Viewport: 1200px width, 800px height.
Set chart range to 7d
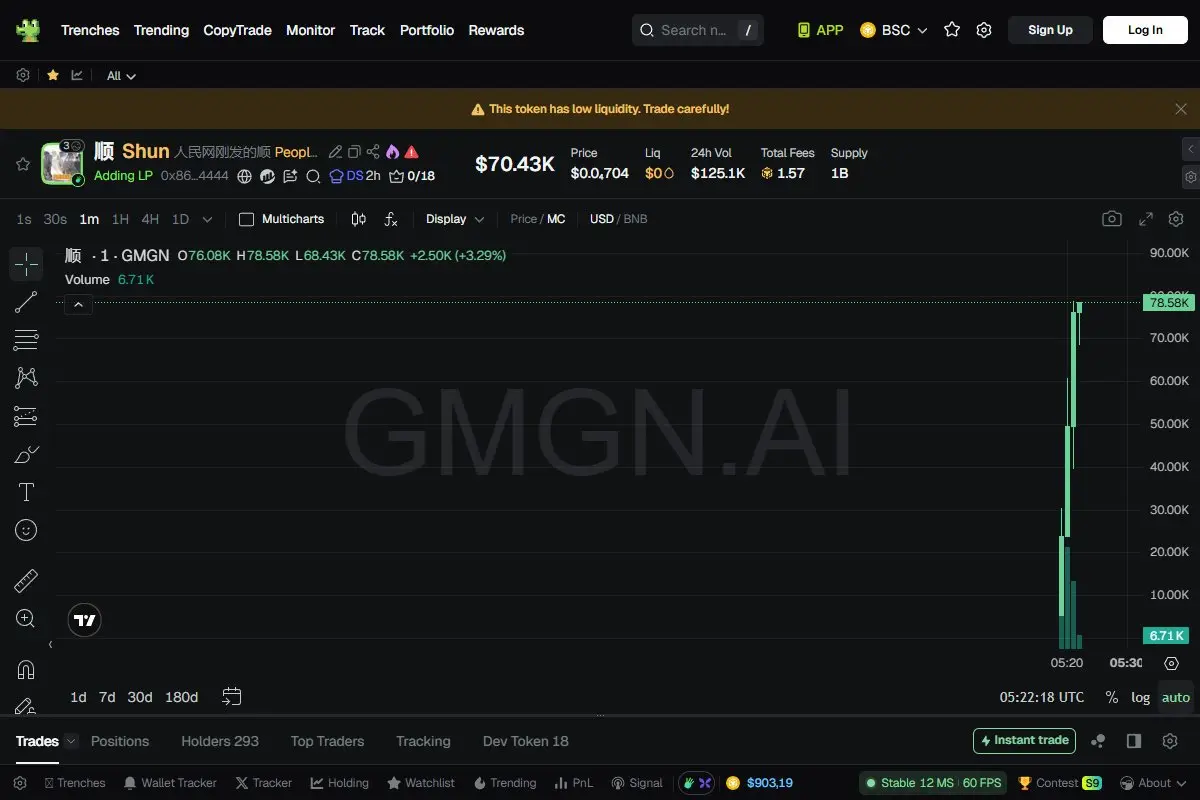(x=107, y=697)
